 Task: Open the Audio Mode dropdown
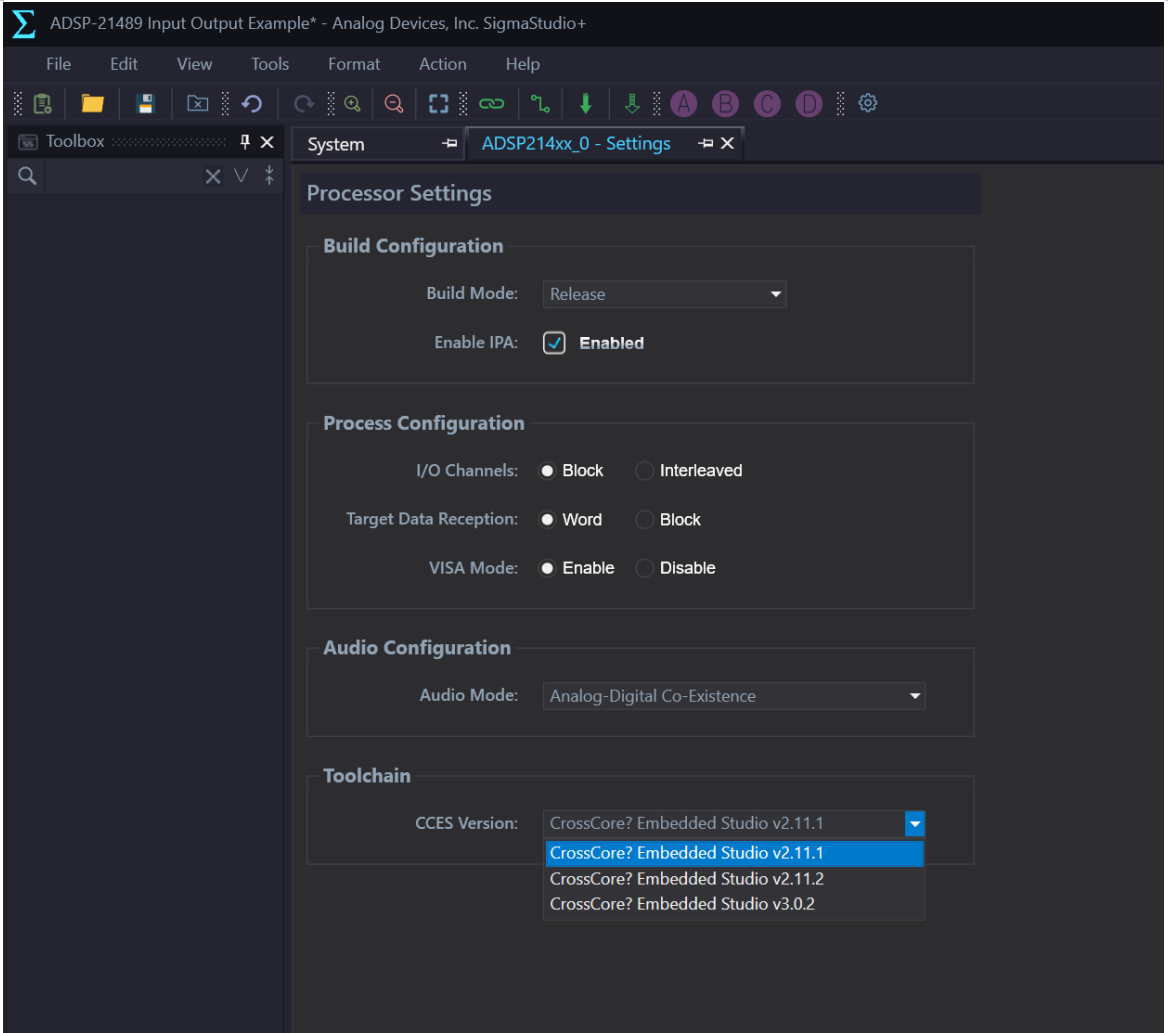pos(734,696)
